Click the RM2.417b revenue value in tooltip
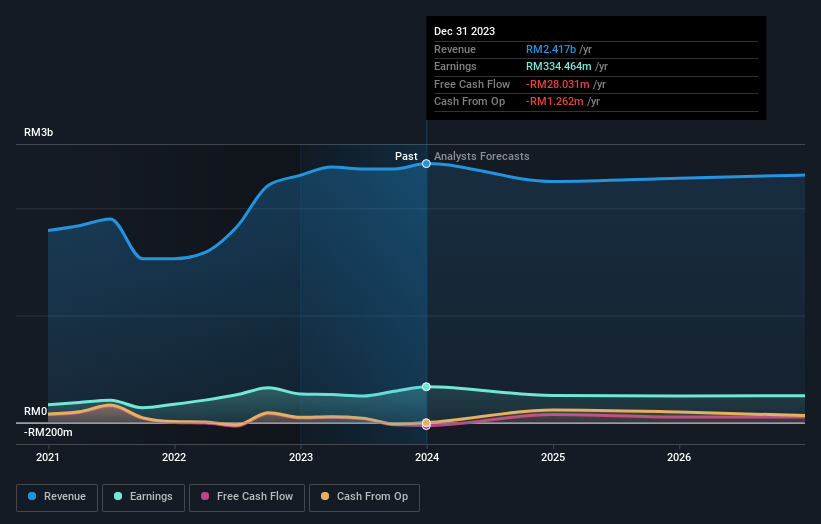 pos(551,49)
